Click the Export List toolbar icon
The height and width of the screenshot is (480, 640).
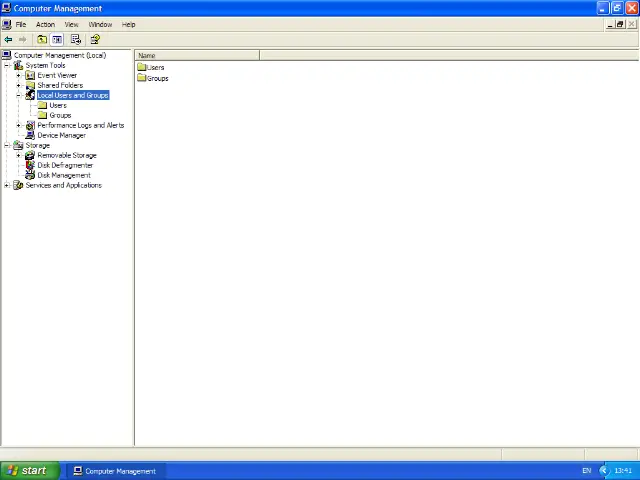click(76, 40)
